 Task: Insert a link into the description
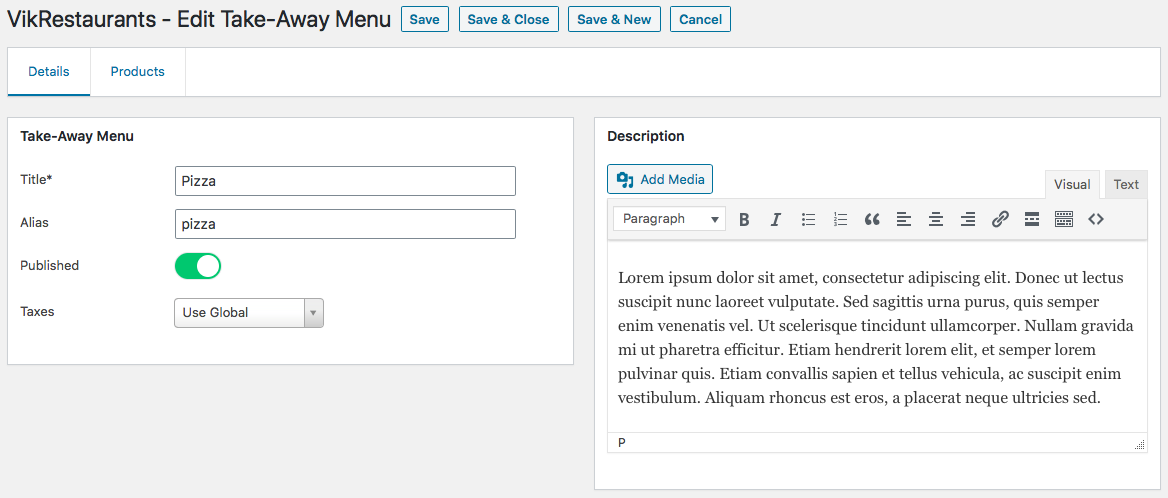click(x=1000, y=219)
